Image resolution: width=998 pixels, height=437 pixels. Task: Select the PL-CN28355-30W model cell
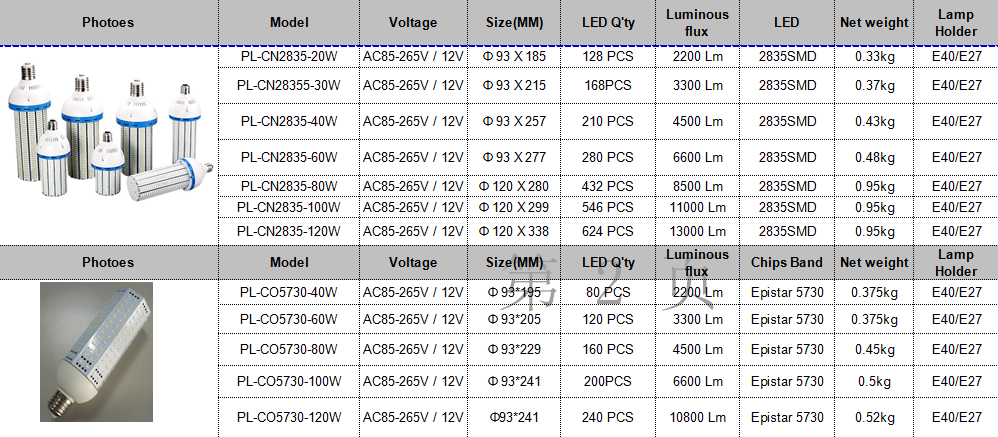pos(288,85)
